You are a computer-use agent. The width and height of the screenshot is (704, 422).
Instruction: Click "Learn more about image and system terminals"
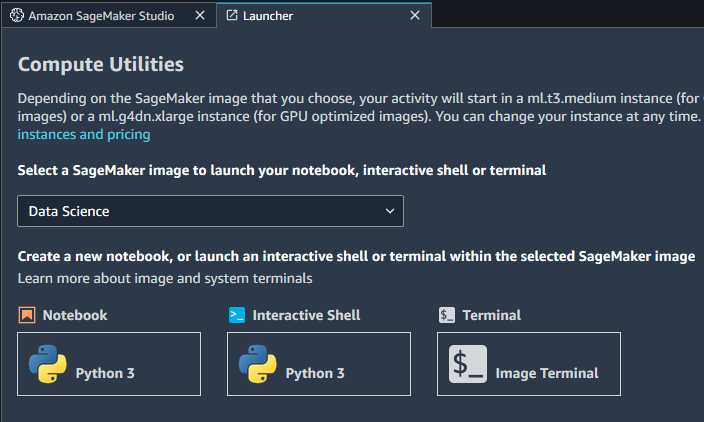point(165,278)
